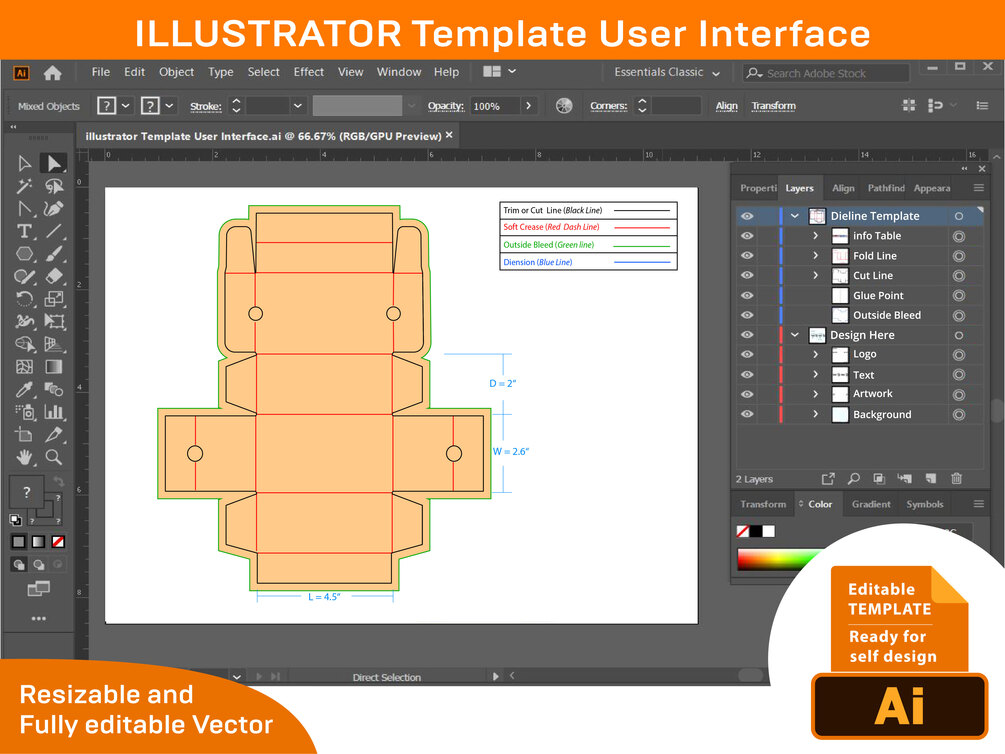Select the Column Graph tool
This screenshot has width=1005, height=754.
(x=54, y=412)
